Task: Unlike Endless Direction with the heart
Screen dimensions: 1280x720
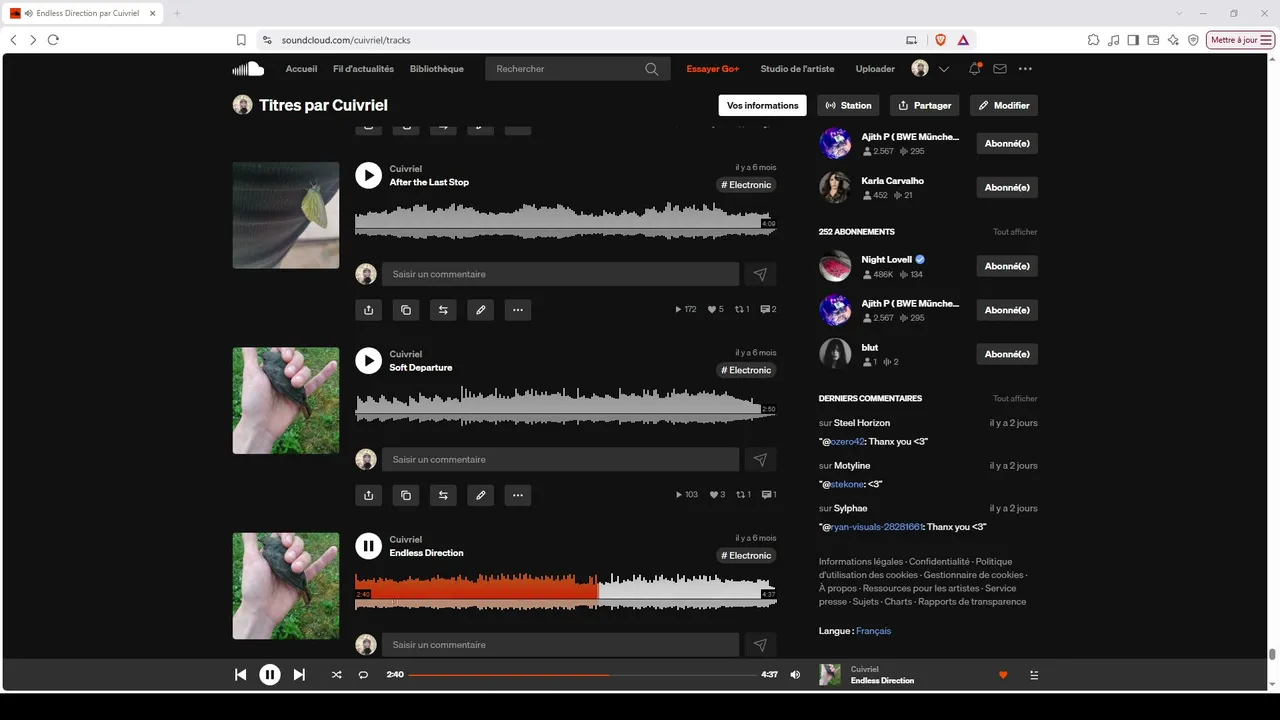Action: (x=1003, y=675)
